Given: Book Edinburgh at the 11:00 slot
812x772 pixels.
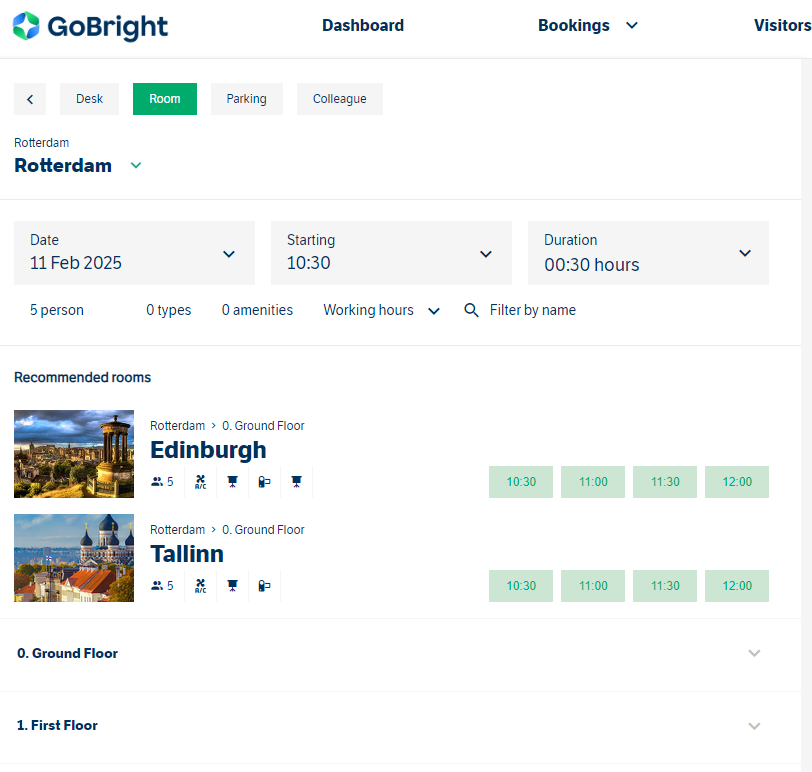Looking at the screenshot, I should click(x=593, y=482).
